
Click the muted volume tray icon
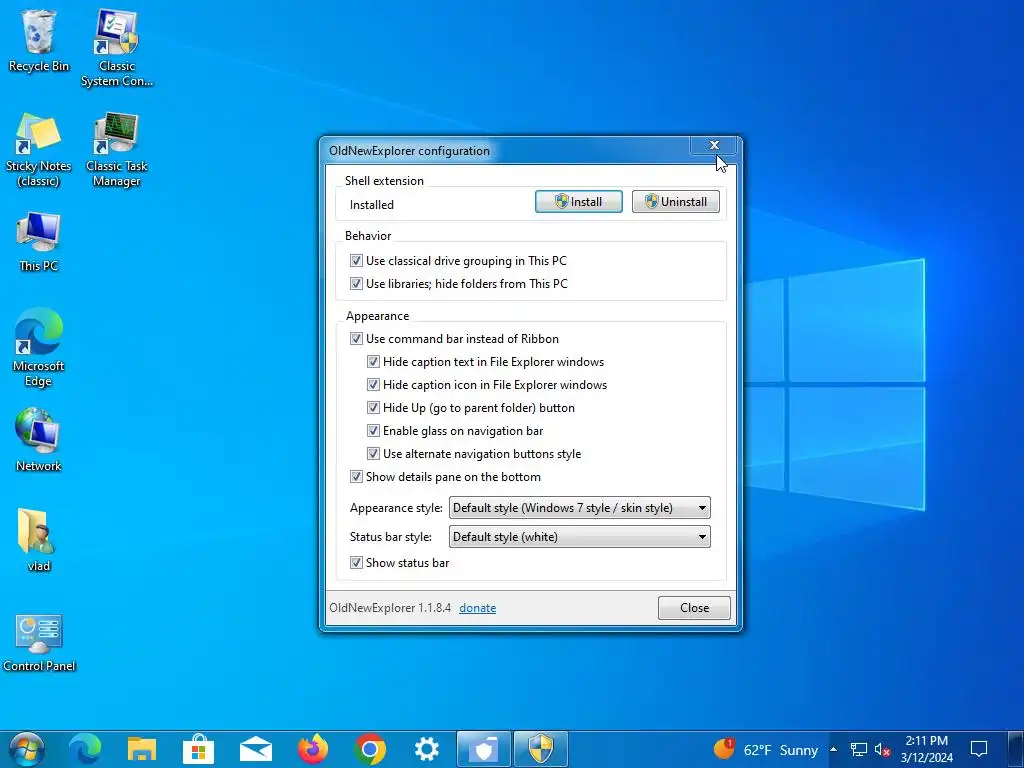883,750
